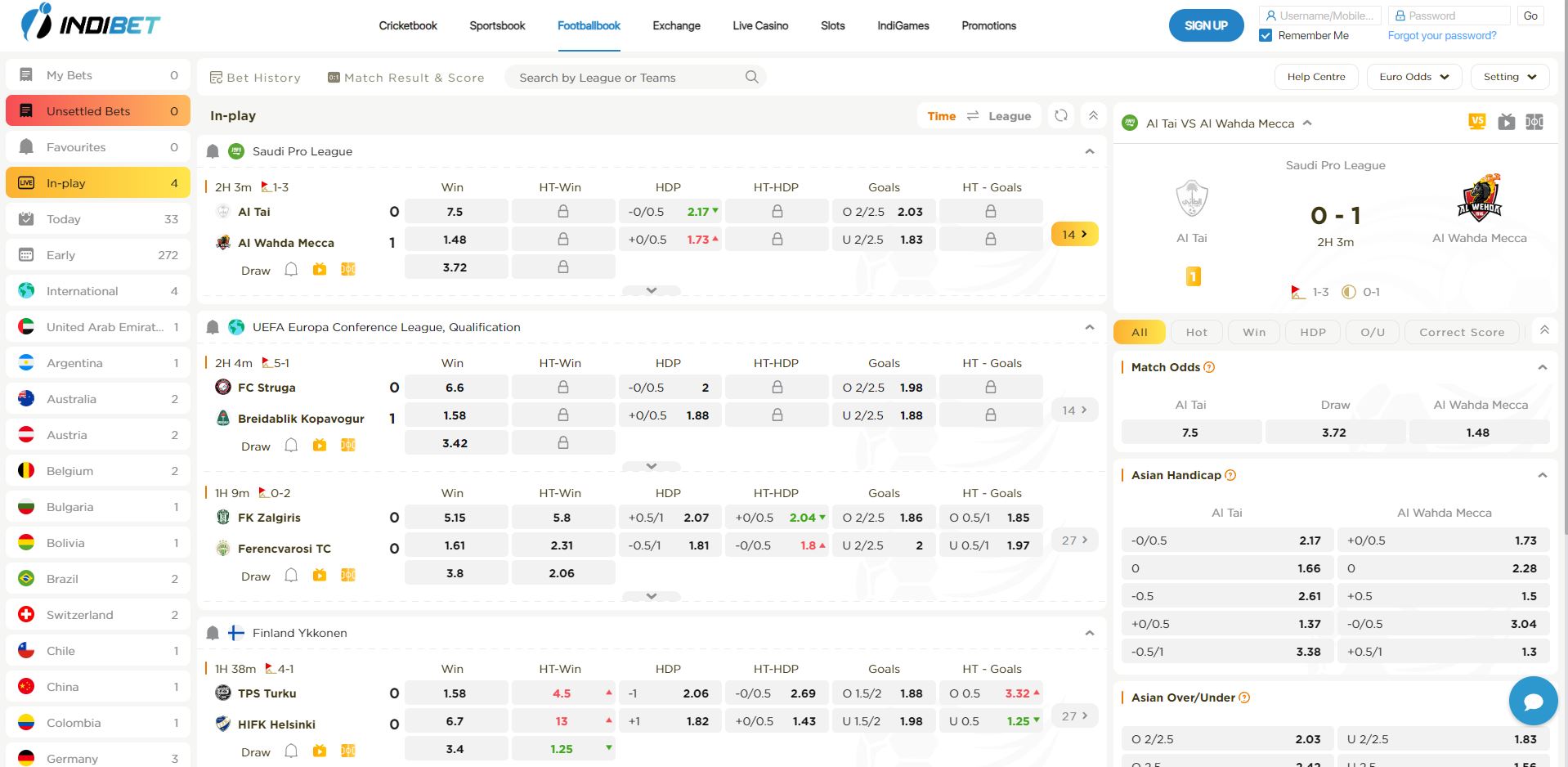This screenshot has width=1568, height=767.
Task: Open Slots tab
Action: (832, 25)
